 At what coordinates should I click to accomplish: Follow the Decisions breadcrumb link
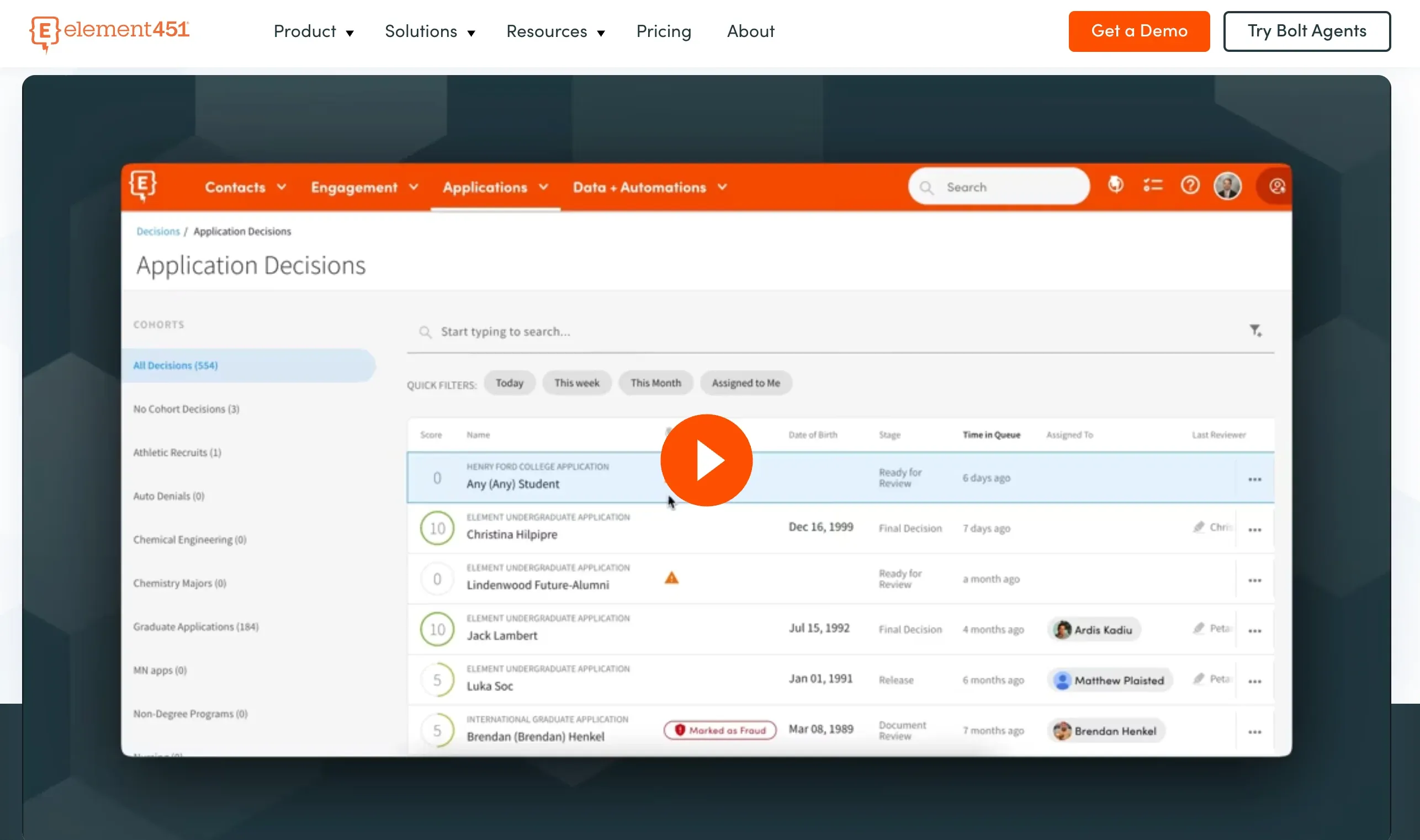tap(157, 231)
